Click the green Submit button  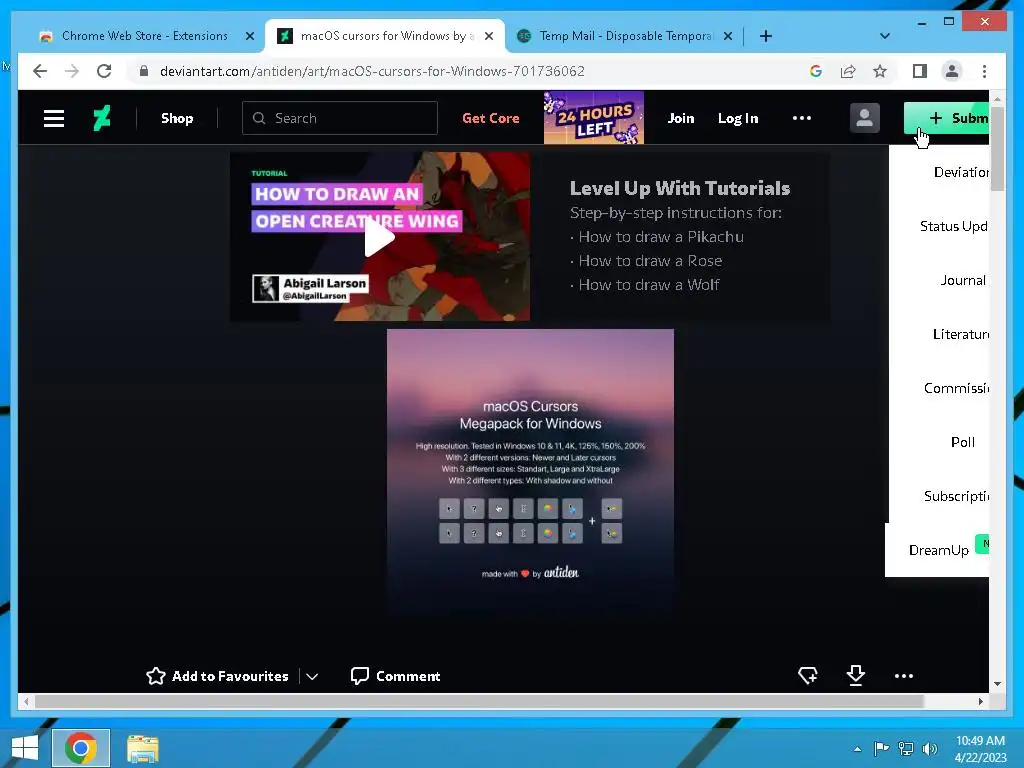946,118
